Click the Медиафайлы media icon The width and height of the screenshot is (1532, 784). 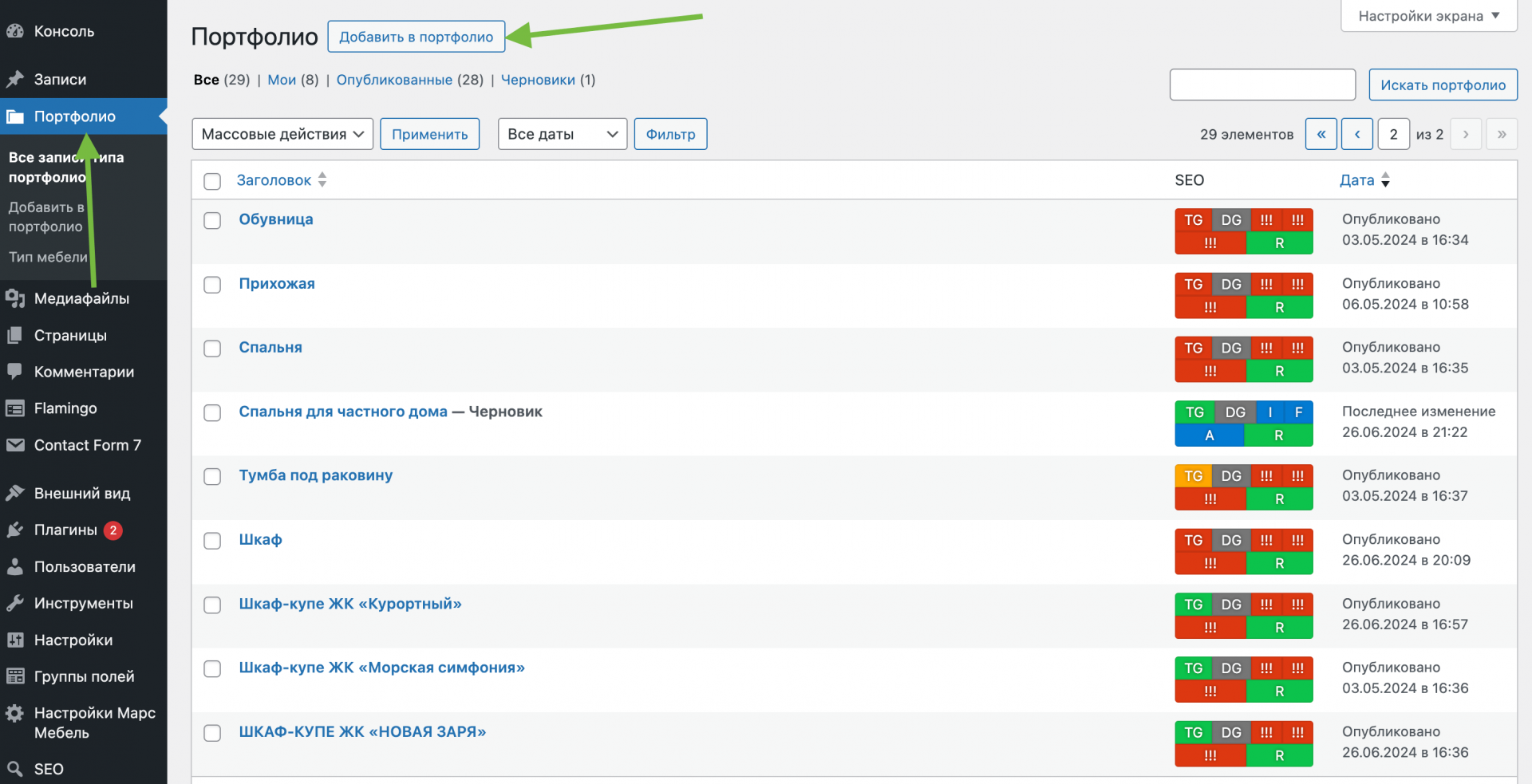[15, 298]
